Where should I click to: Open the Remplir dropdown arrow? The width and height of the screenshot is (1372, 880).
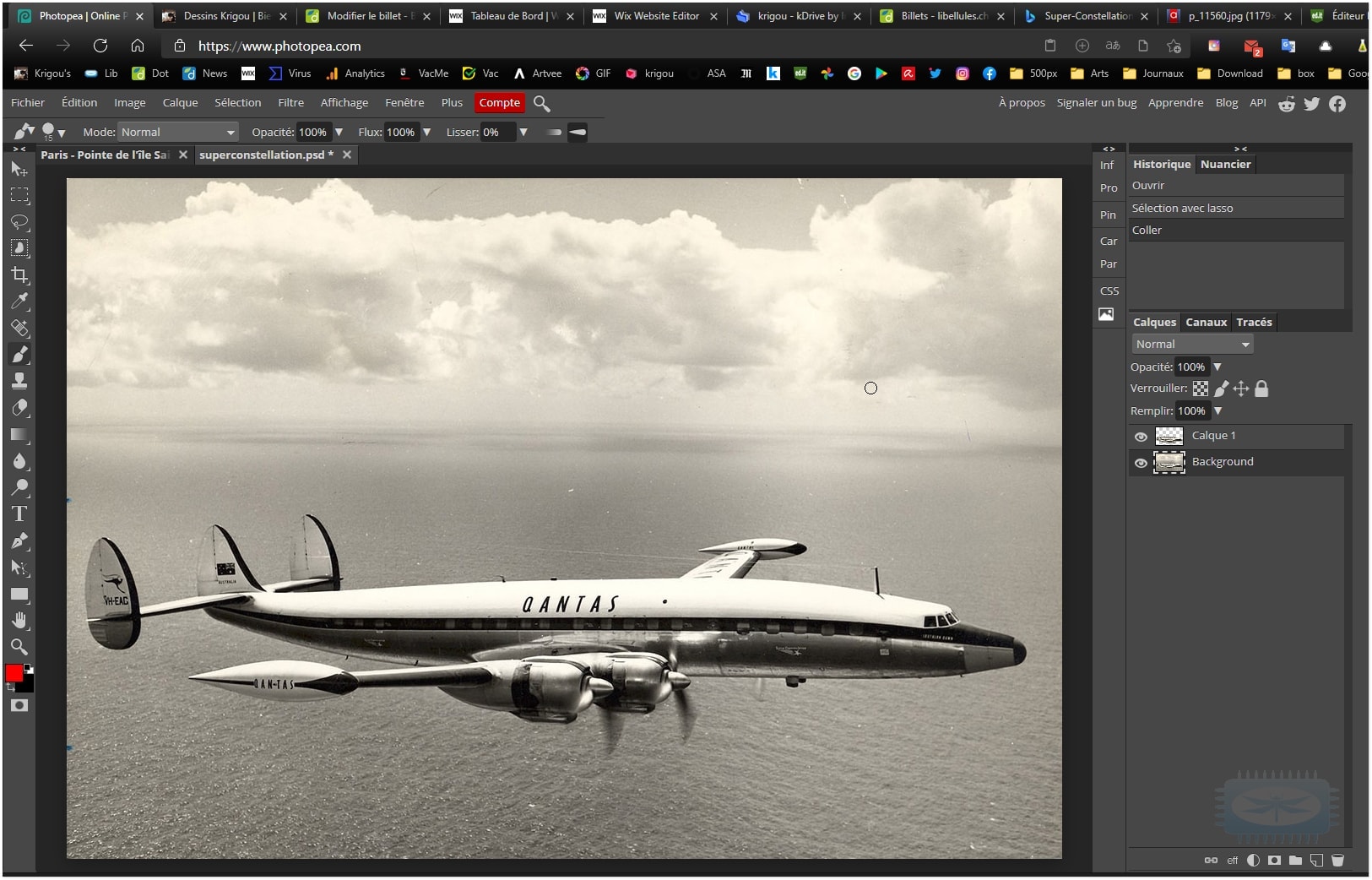(x=1217, y=410)
